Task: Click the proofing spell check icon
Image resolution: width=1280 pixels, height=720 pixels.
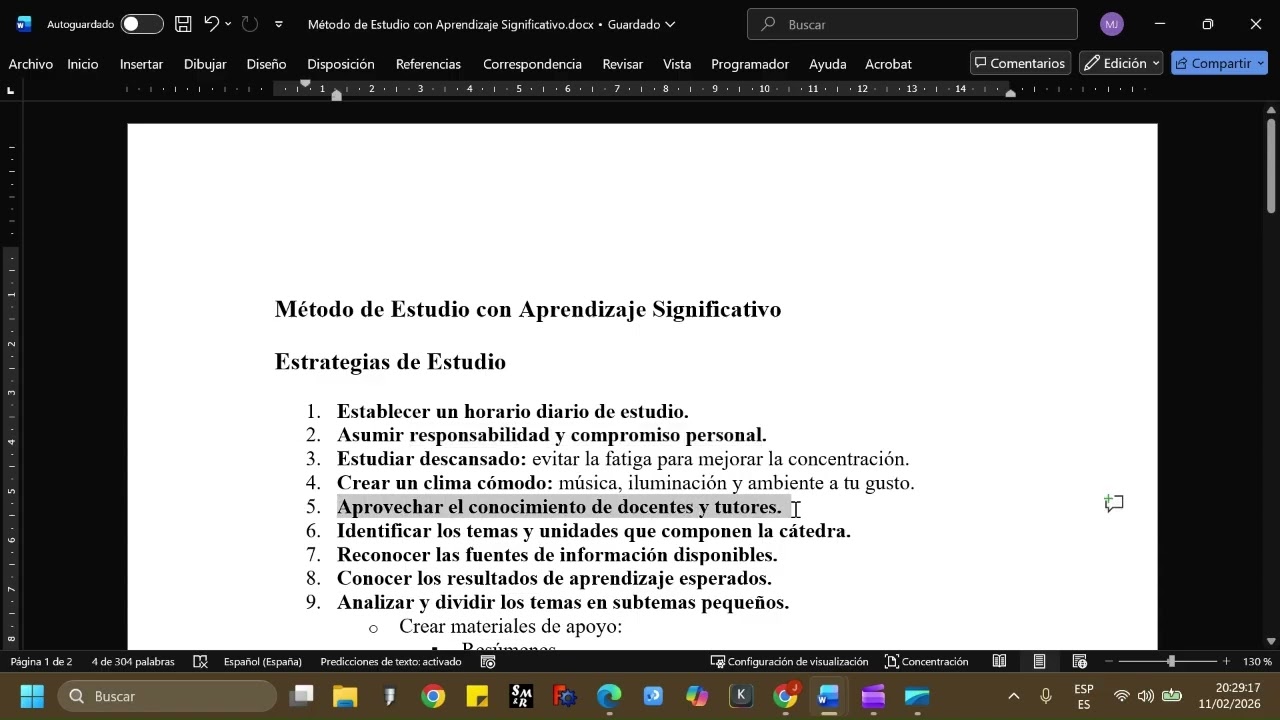Action: click(200, 662)
